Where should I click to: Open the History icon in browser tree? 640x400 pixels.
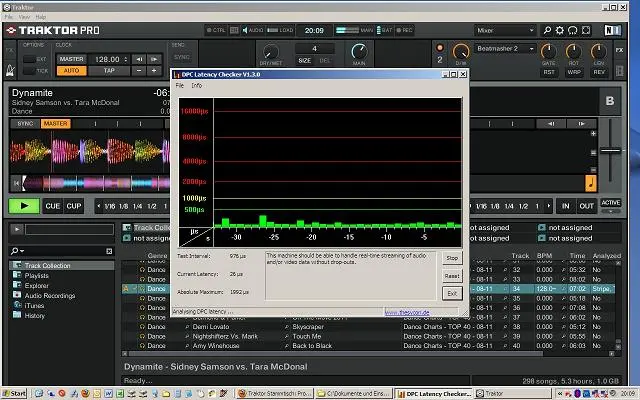[16, 315]
